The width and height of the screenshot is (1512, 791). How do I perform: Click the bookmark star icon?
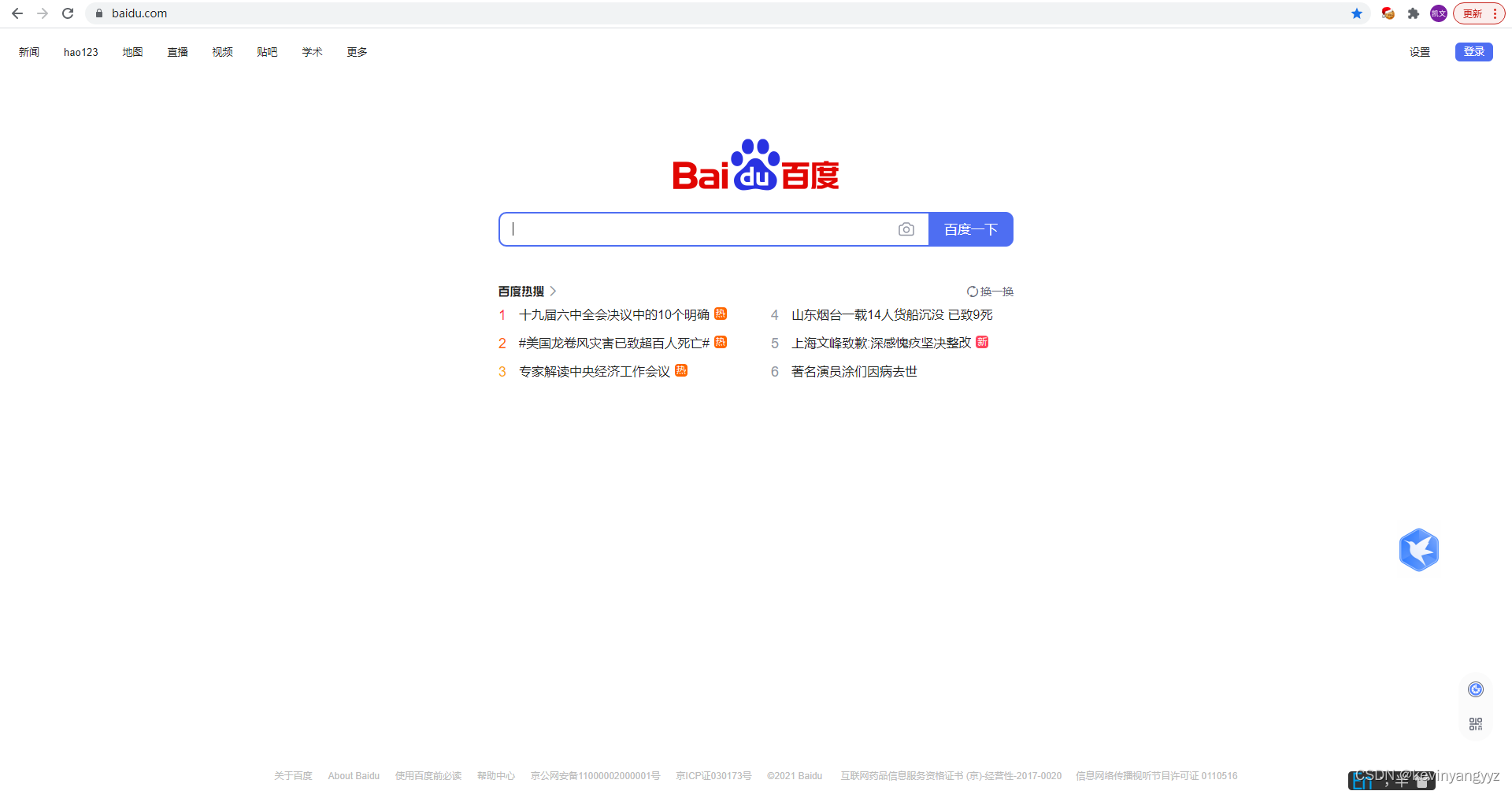1357,13
